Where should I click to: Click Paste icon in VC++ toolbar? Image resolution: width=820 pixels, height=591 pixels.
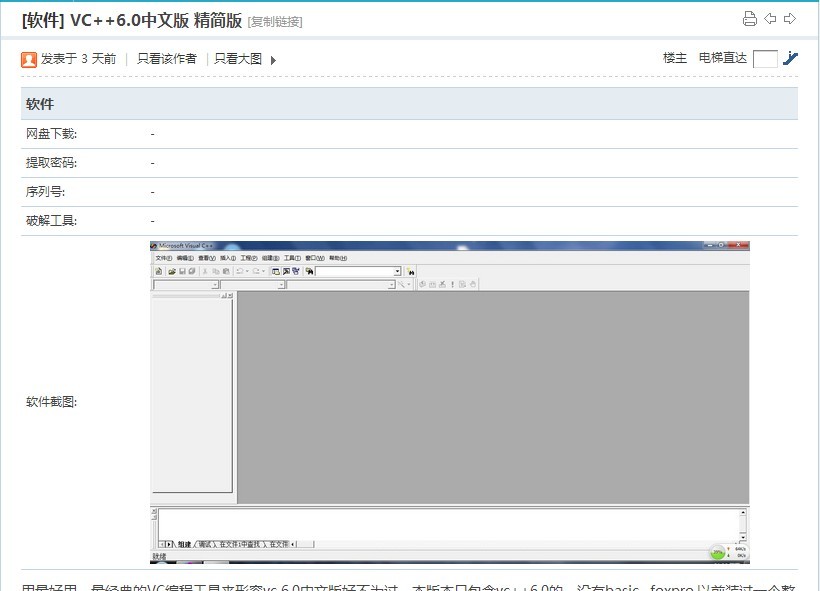(226, 271)
